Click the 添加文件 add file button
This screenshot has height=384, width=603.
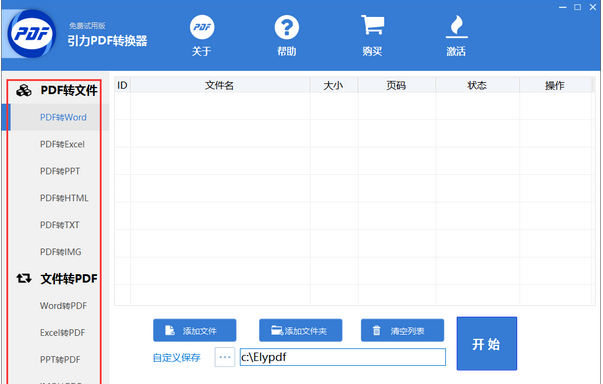click(195, 330)
